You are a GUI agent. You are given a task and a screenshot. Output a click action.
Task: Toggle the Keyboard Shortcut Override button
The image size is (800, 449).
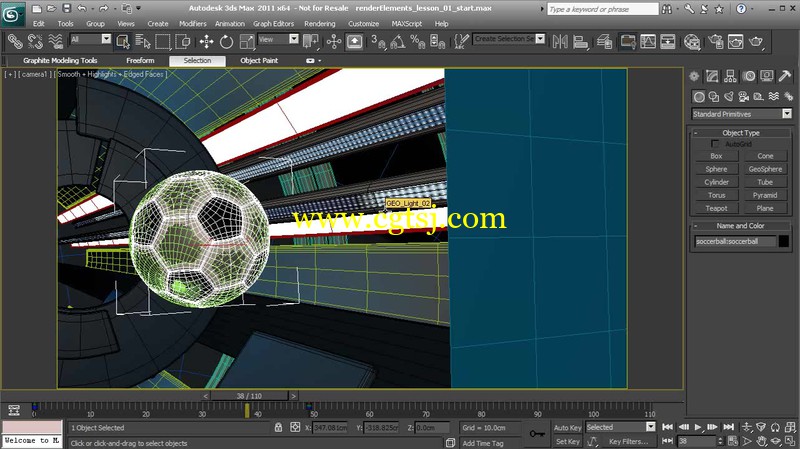[x=354, y=41]
